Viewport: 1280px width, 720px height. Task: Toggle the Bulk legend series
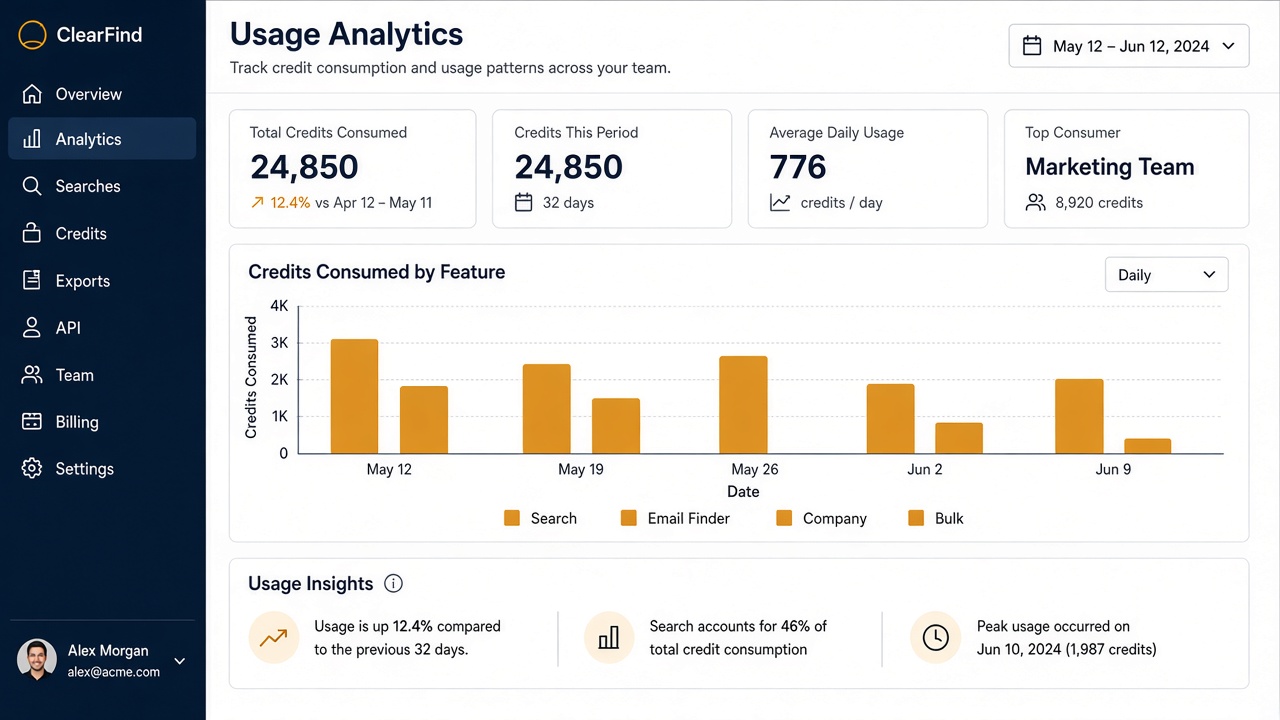[936, 518]
